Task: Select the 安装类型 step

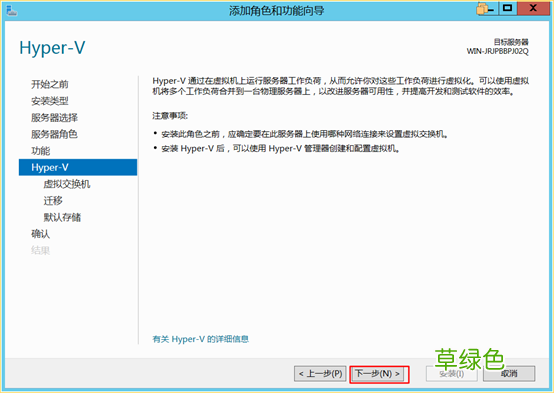Action: coord(50,101)
